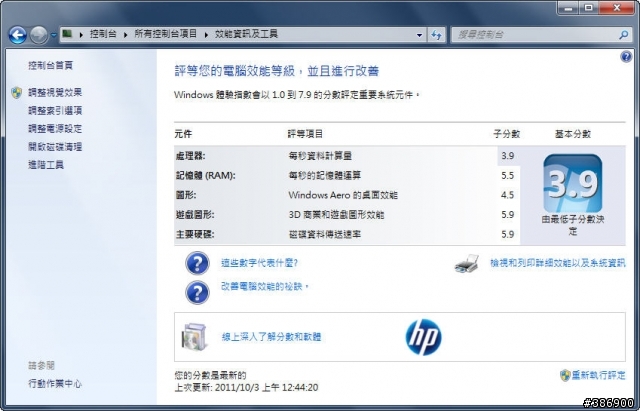Select 控制台 breadcrumb in address bar
This screenshot has height=411, width=640.
[x=103, y=34]
